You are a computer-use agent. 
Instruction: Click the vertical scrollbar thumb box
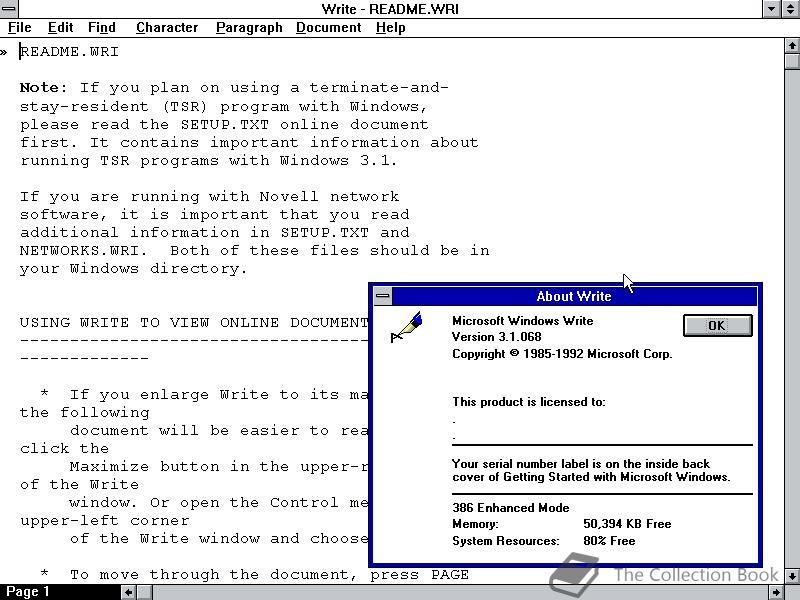pyautogui.click(x=792, y=61)
